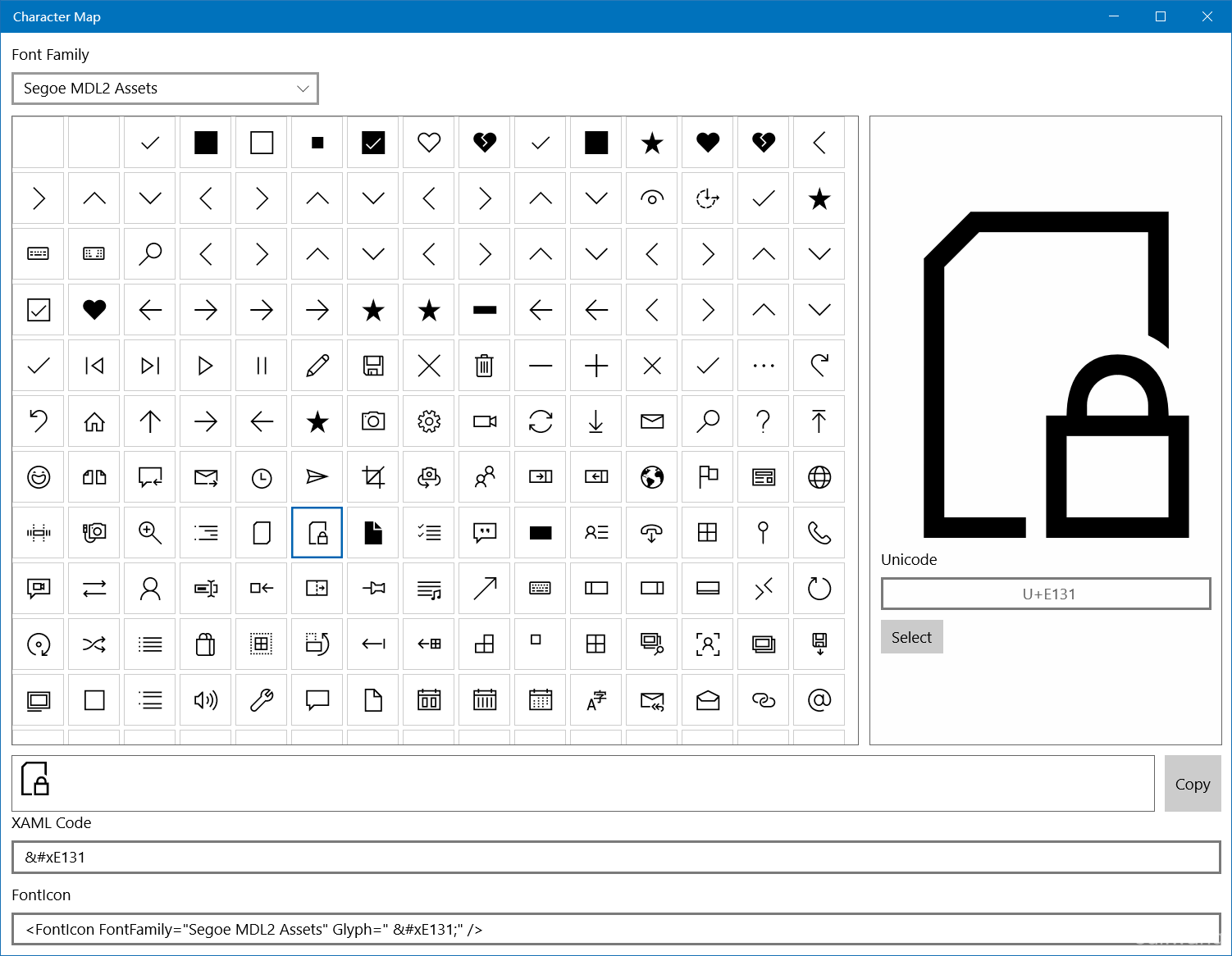This screenshot has width=1232, height=956.
Task: Select the open envelope glyph
Action: pos(708,700)
